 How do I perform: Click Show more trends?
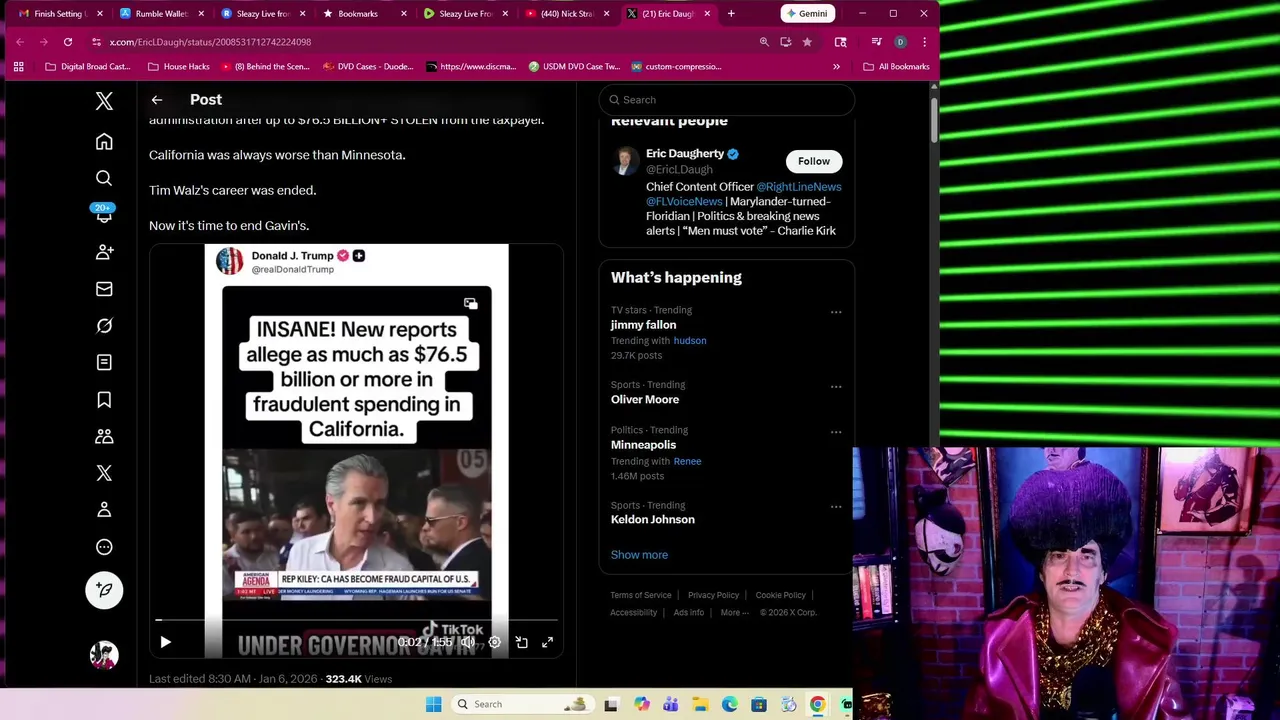pyautogui.click(x=639, y=555)
